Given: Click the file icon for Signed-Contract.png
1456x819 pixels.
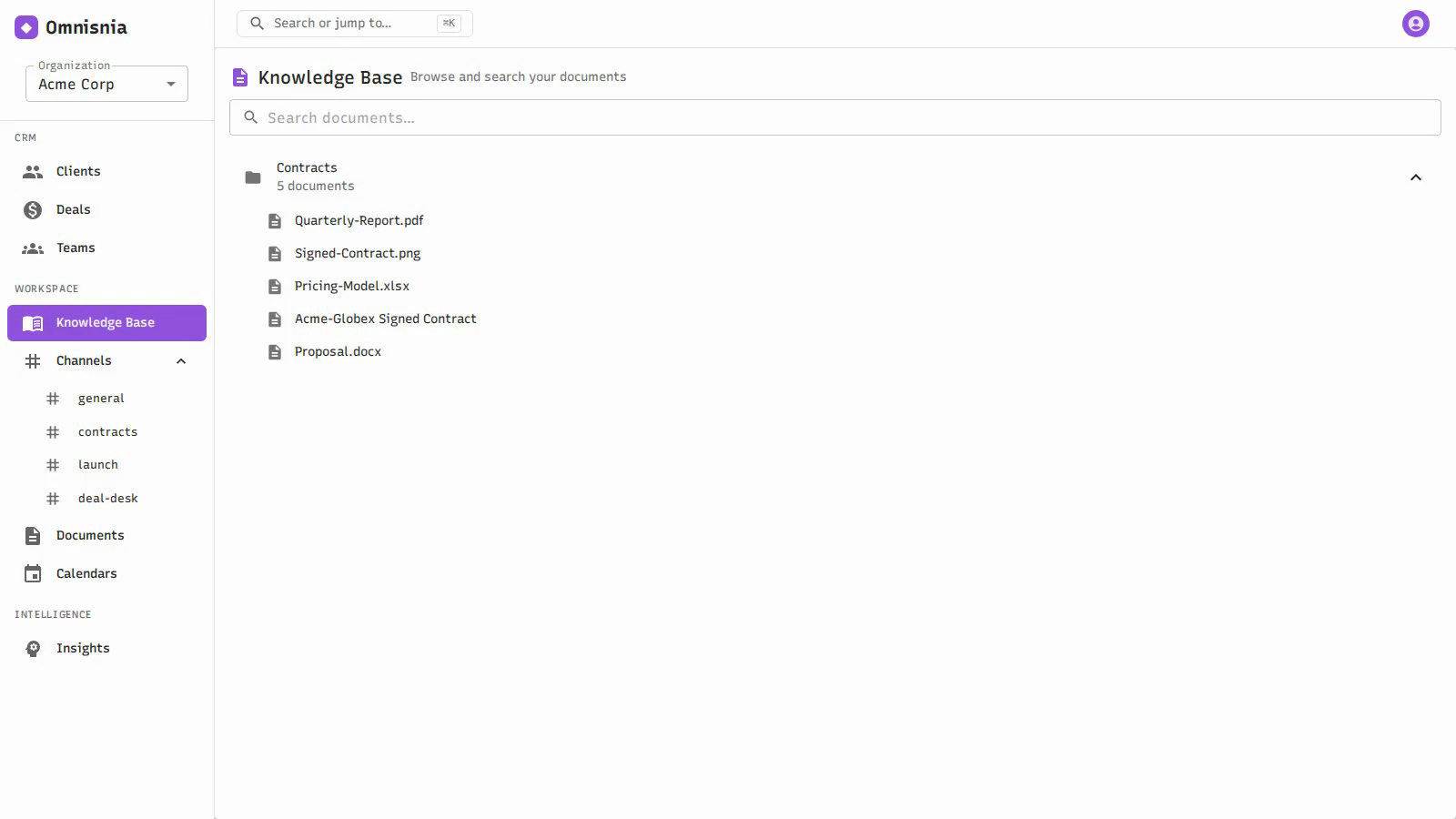Looking at the screenshot, I should (x=275, y=254).
